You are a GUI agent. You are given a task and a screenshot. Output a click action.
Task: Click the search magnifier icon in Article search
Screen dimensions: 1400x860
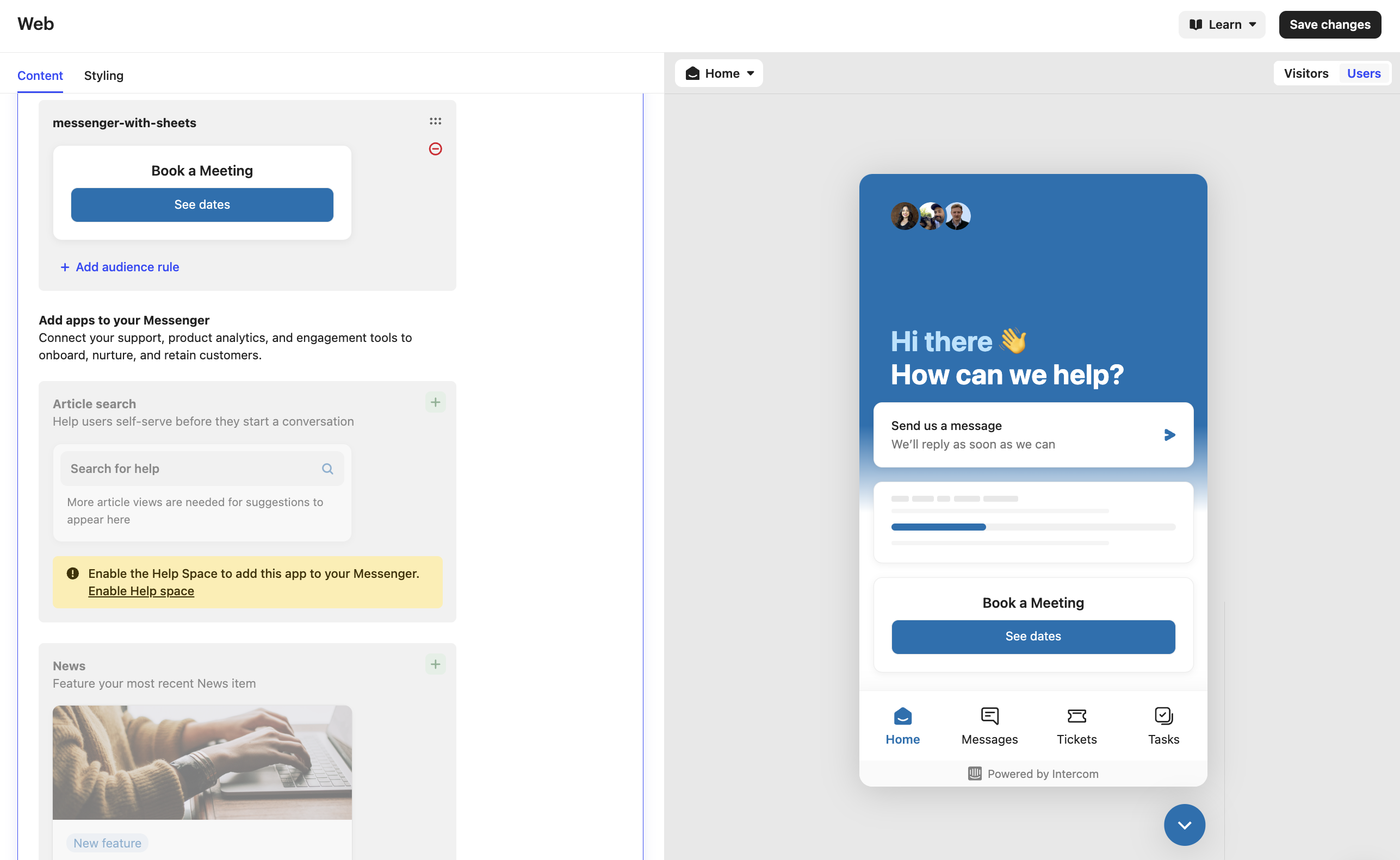(328, 468)
